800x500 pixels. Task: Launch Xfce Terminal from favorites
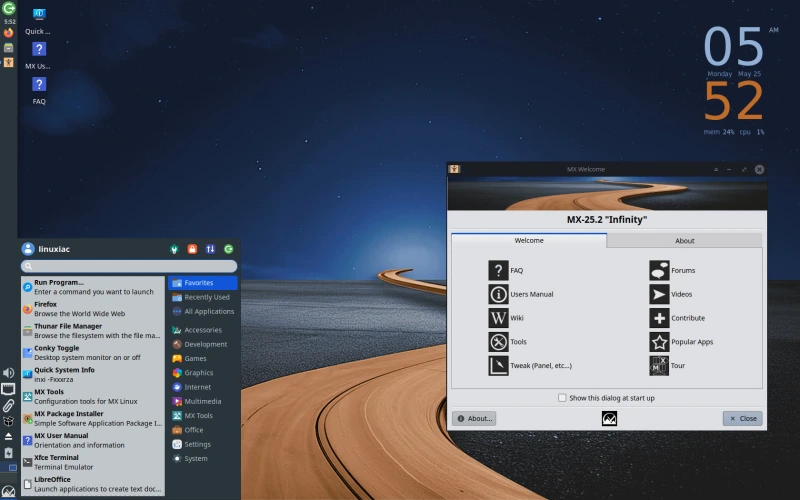[x=93, y=462]
